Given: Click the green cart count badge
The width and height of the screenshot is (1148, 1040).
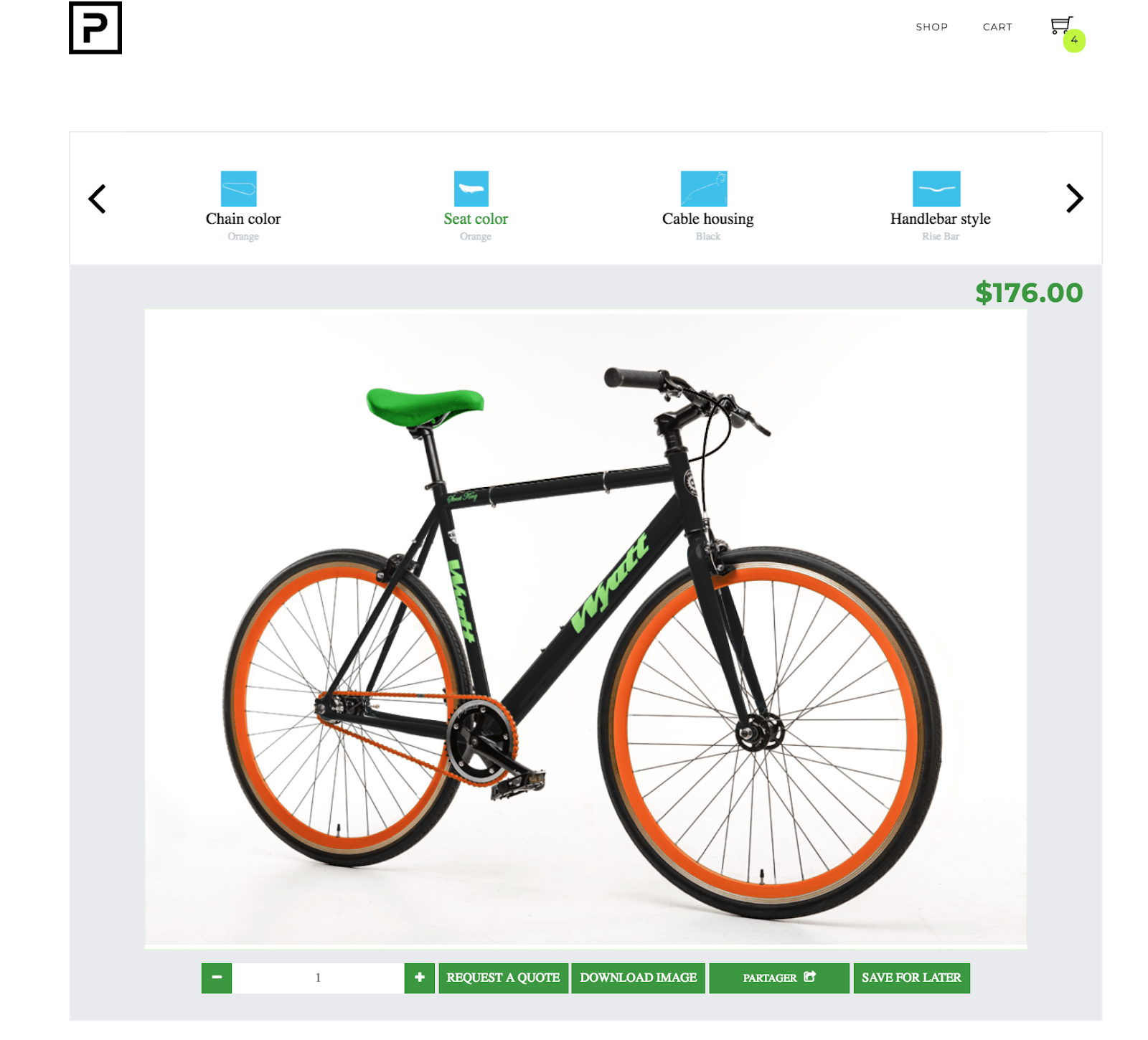Looking at the screenshot, I should [x=1074, y=41].
